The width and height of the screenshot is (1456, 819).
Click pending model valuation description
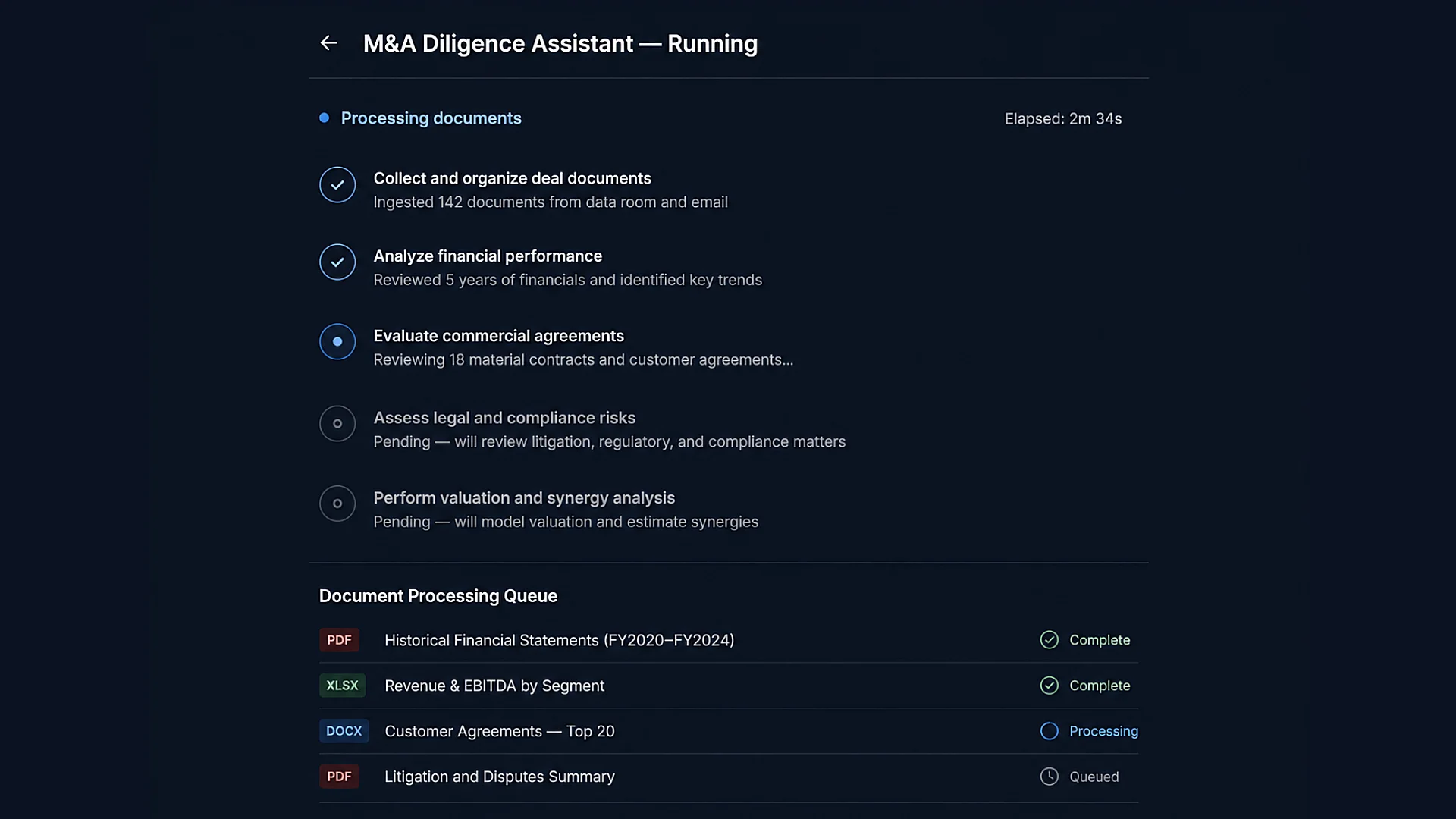click(x=566, y=522)
